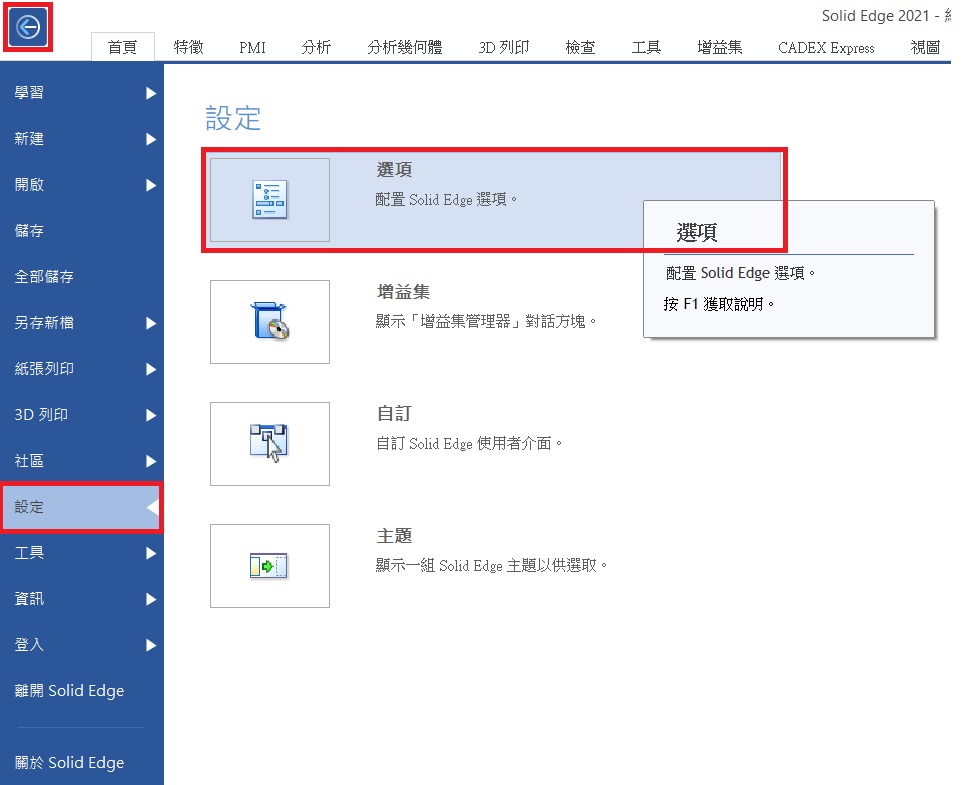Image resolution: width=976 pixels, height=785 pixels.
Task: Click the 配置 Solid Edge 選項 description under 選項
Action: pyautogui.click(x=446, y=200)
